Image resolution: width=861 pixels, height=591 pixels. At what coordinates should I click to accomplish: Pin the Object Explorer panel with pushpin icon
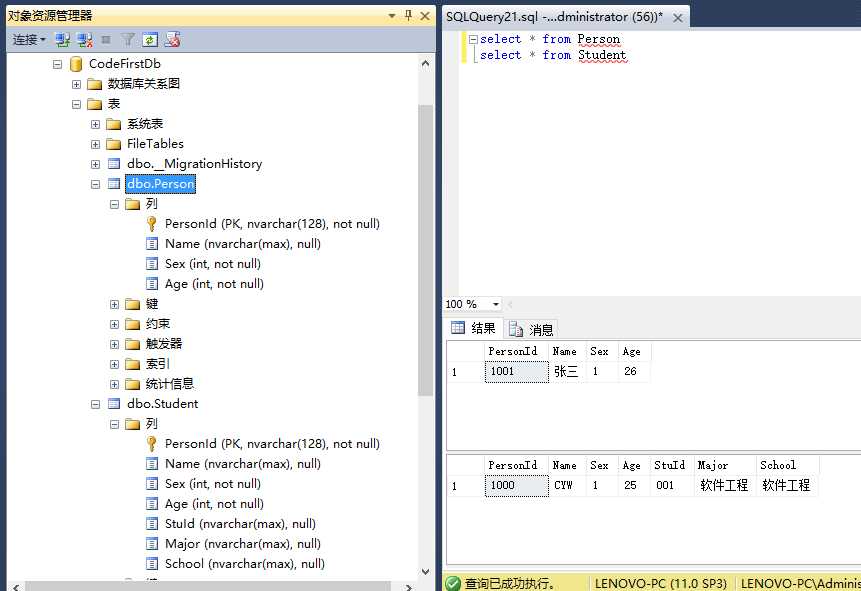click(408, 15)
